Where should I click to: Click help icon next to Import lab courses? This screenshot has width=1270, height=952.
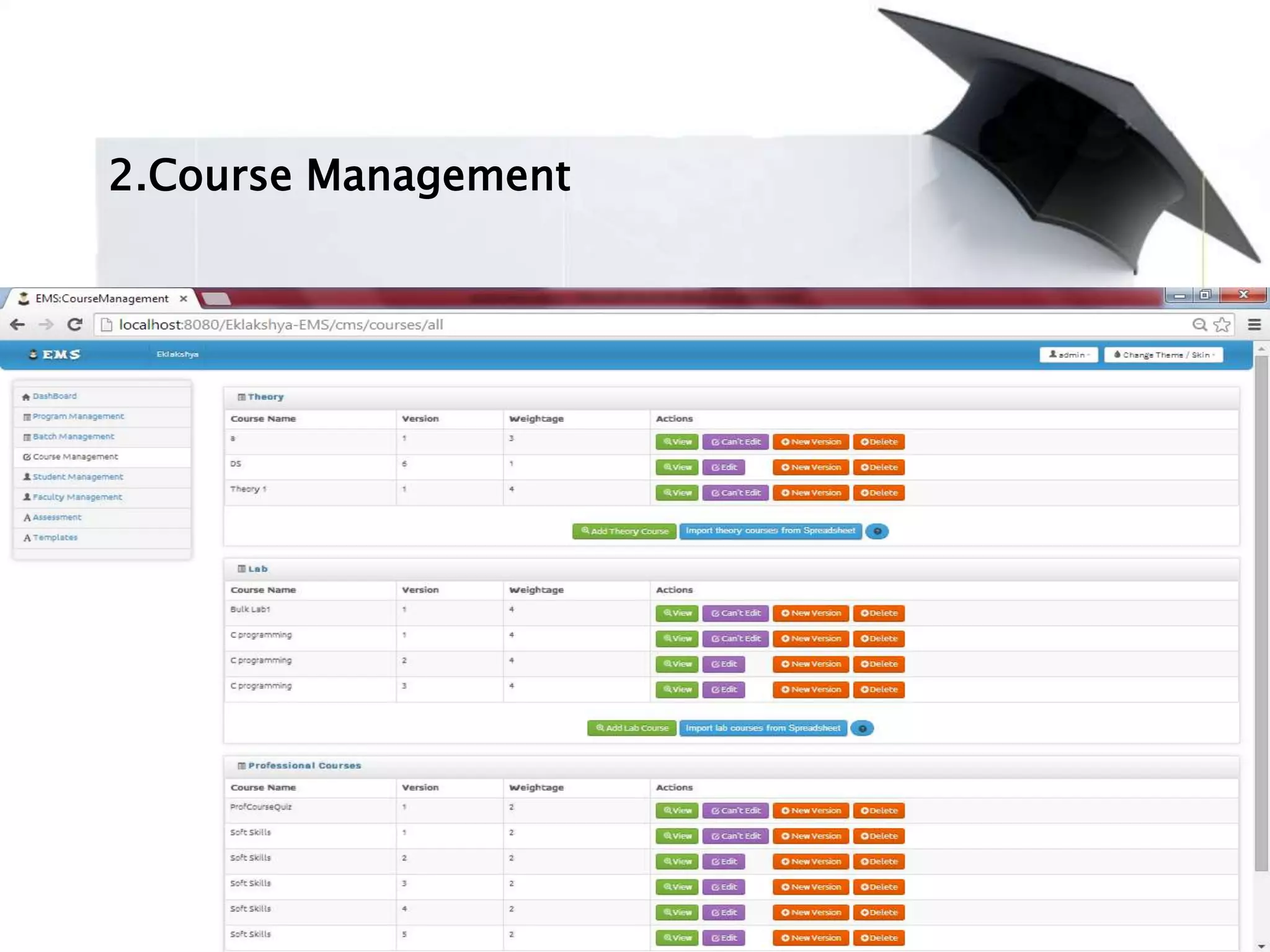point(862,728)
